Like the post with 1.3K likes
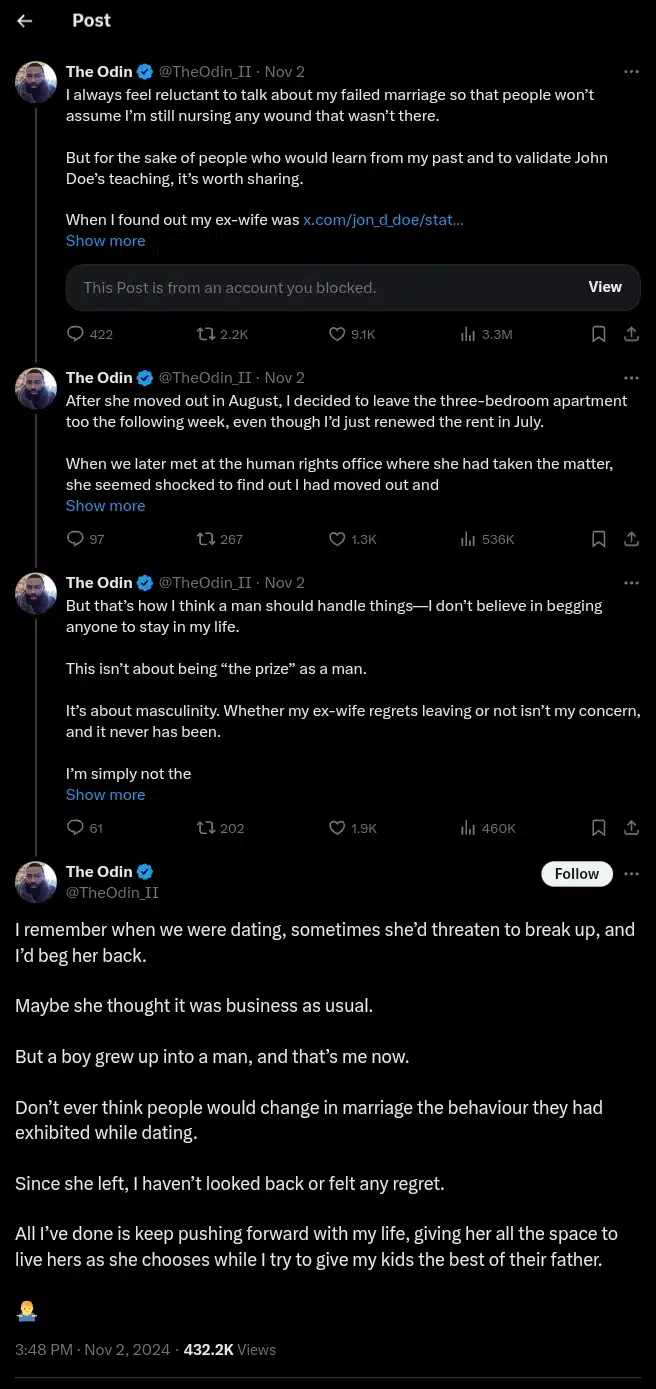This screenshot has width=656, height=1389. coord(337,539)
